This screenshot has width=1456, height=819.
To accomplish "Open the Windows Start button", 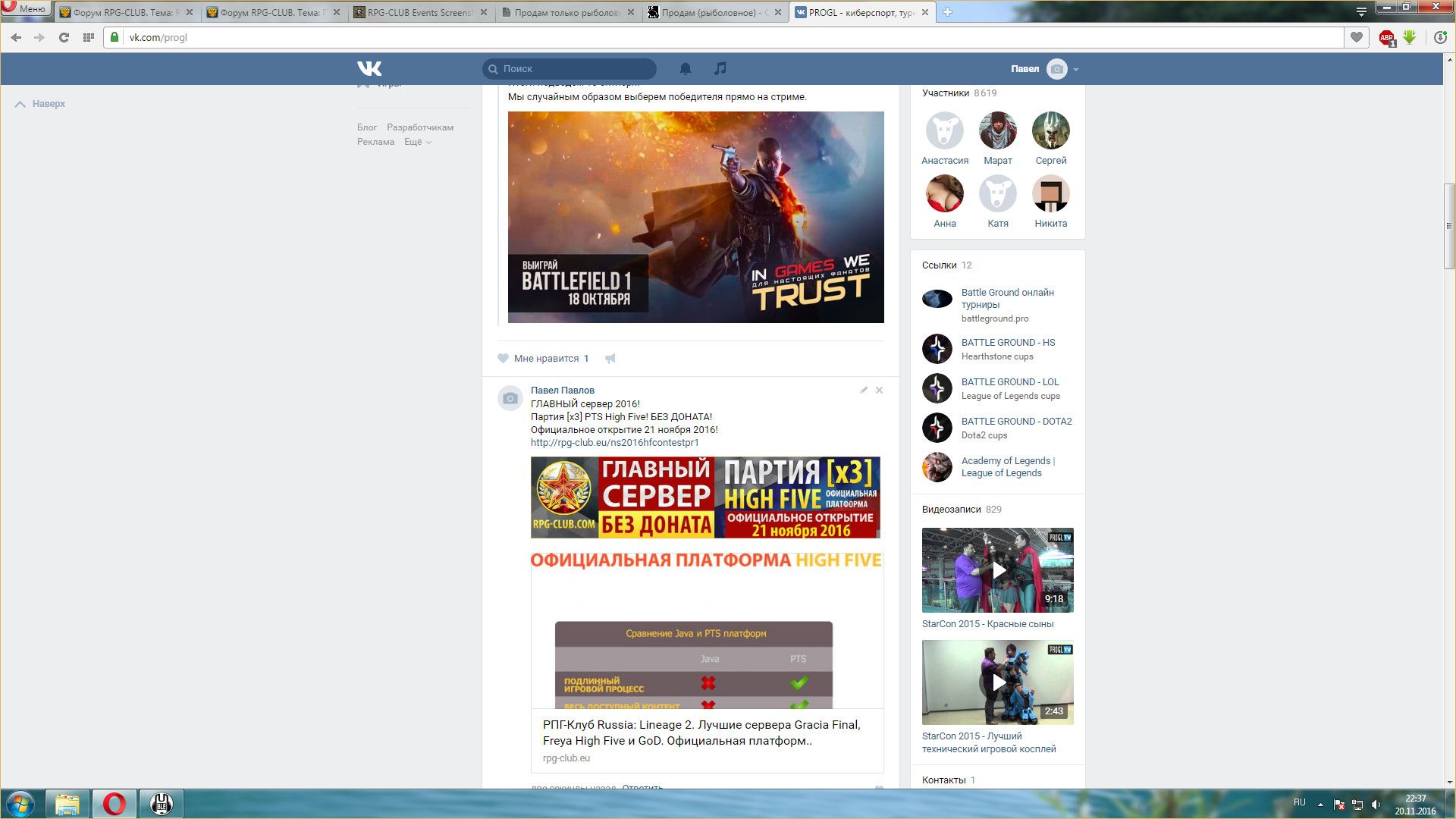I will [x=20, y=804].
